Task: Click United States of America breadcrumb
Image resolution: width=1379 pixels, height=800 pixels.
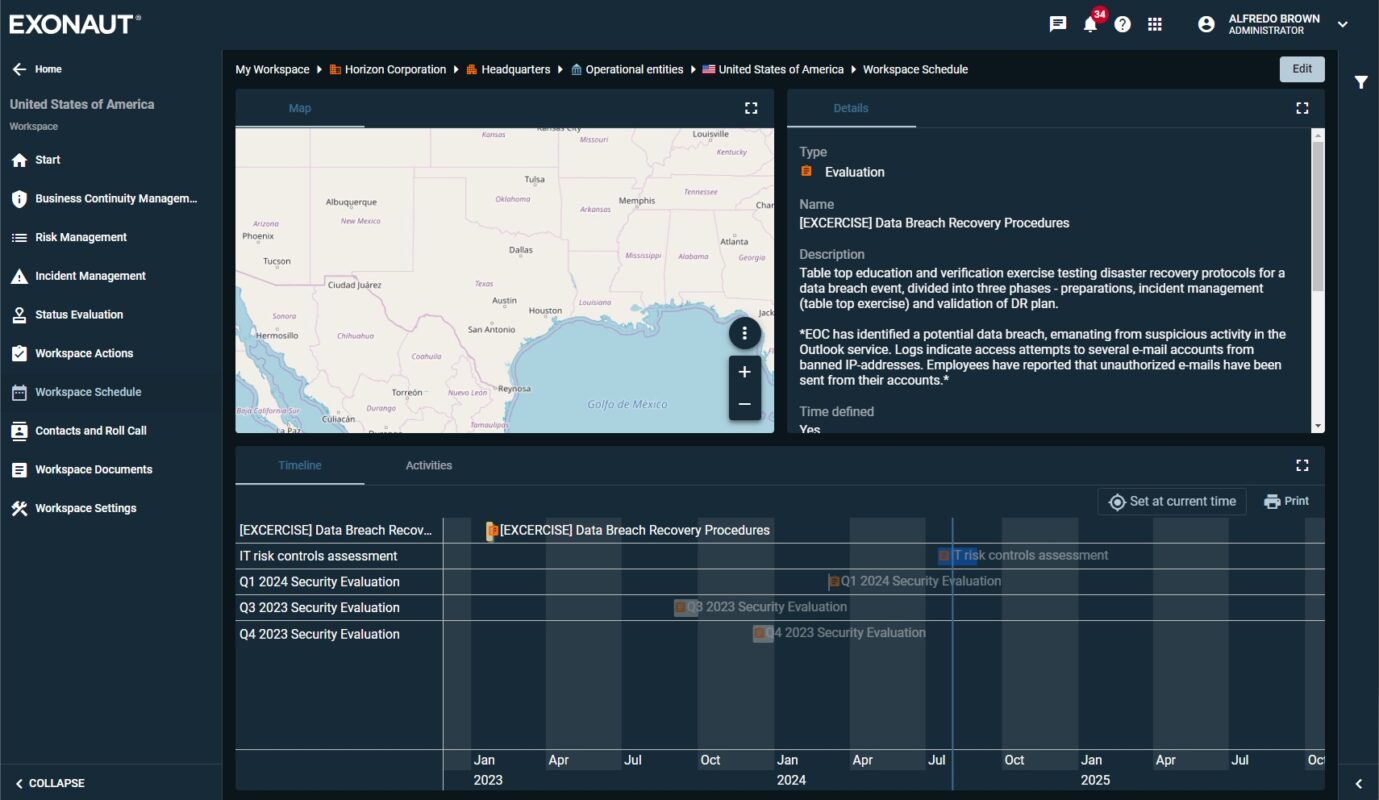Action: pos(773,69)
